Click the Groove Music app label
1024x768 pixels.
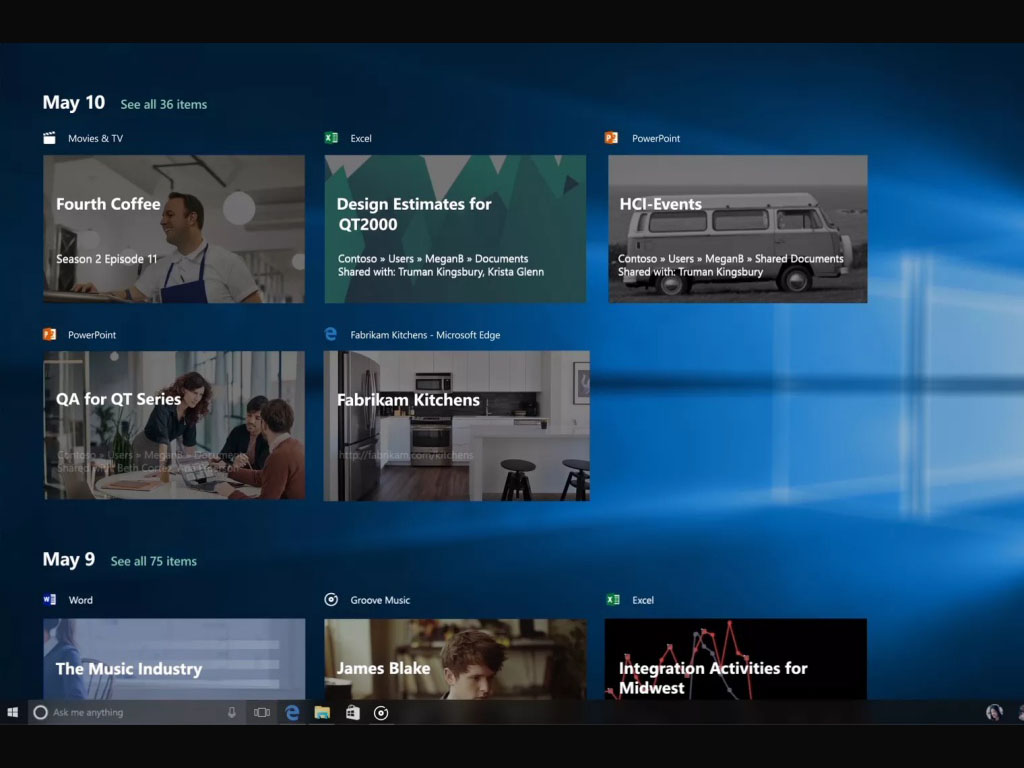click(x=380, y=600)
